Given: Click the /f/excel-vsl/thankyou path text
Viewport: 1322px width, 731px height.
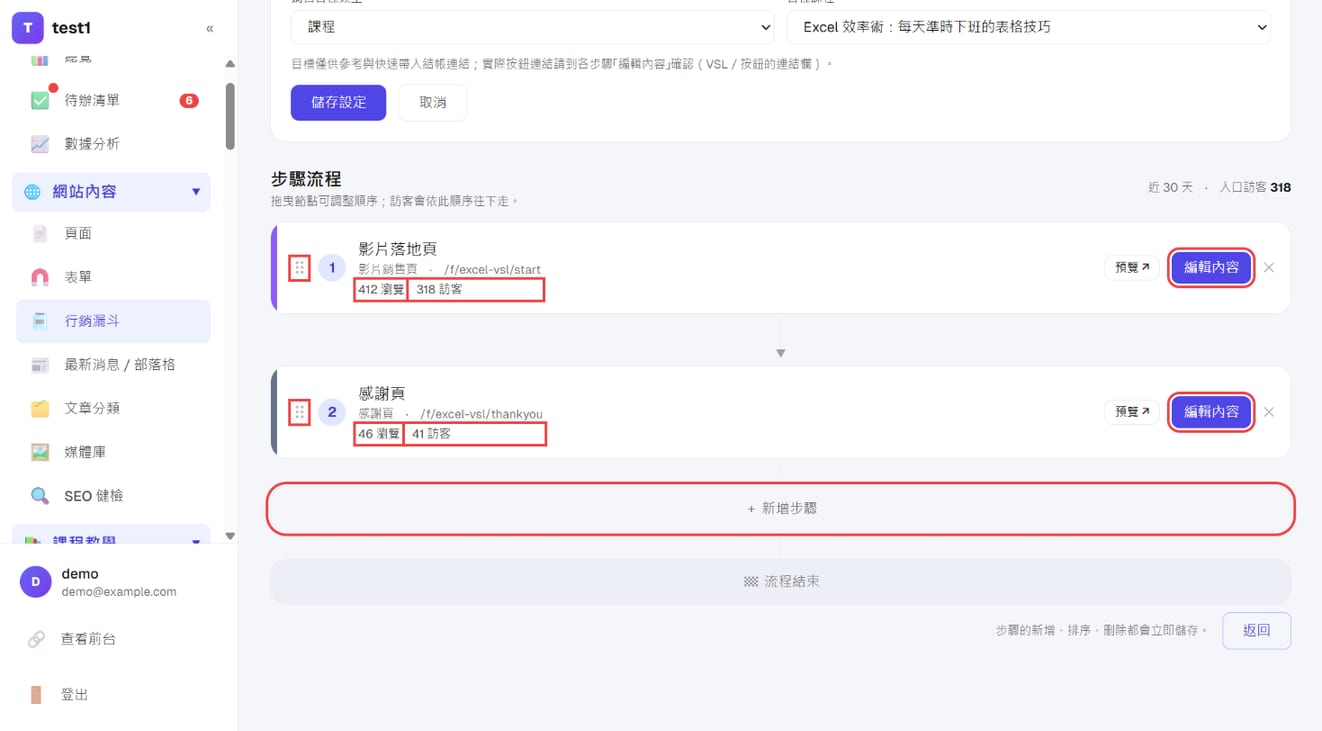Looking at the screenshot, I should pos(481,414).
